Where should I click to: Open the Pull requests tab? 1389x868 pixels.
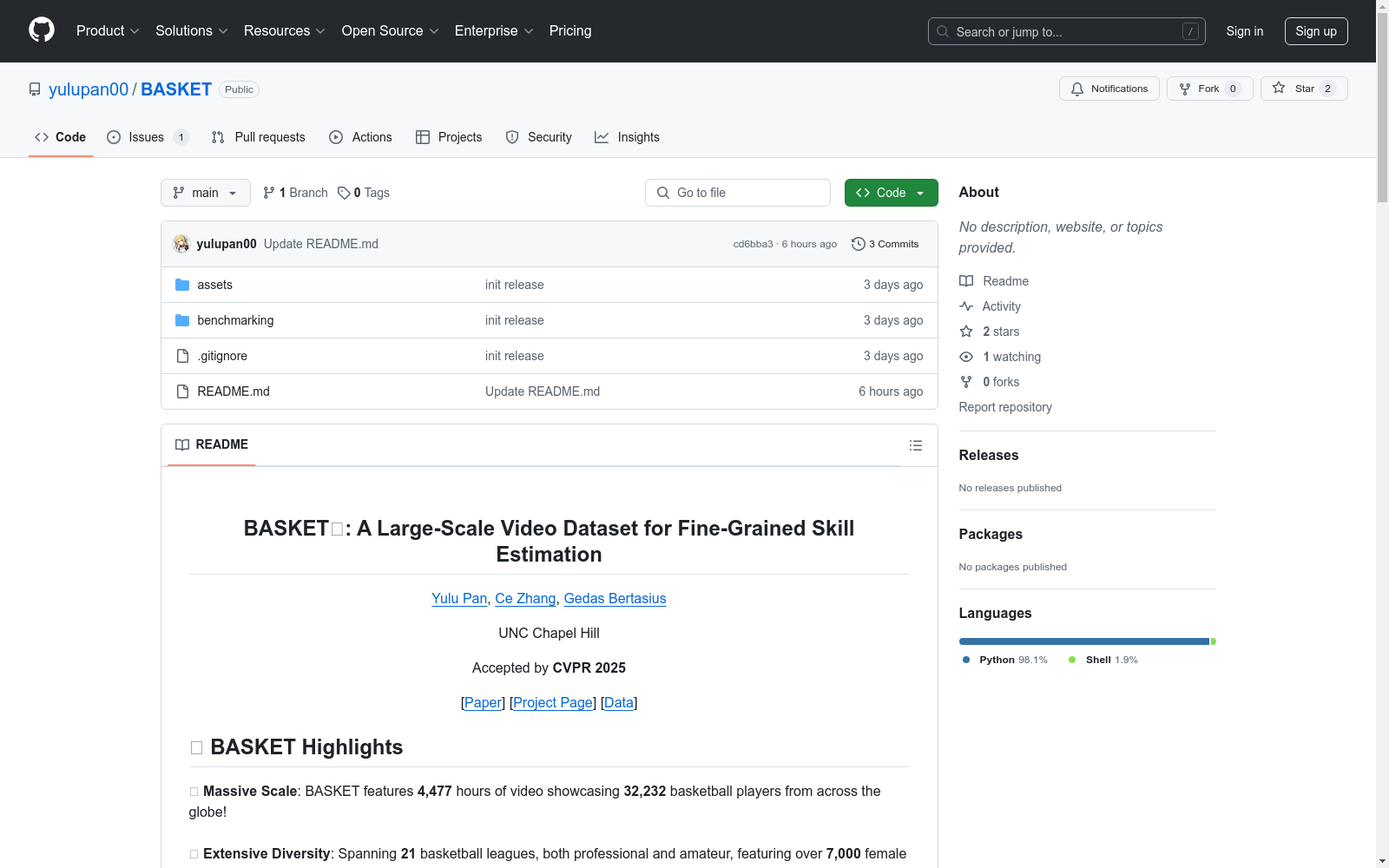point(259,137)
